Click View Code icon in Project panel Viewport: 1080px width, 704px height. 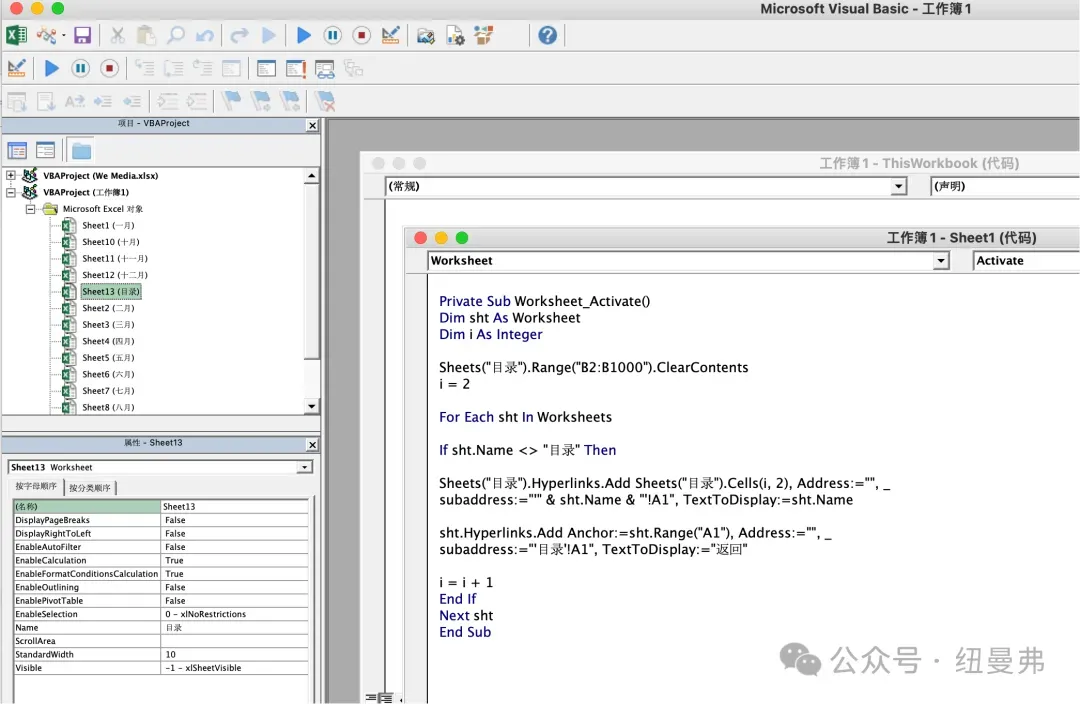[x=17, y=150]
